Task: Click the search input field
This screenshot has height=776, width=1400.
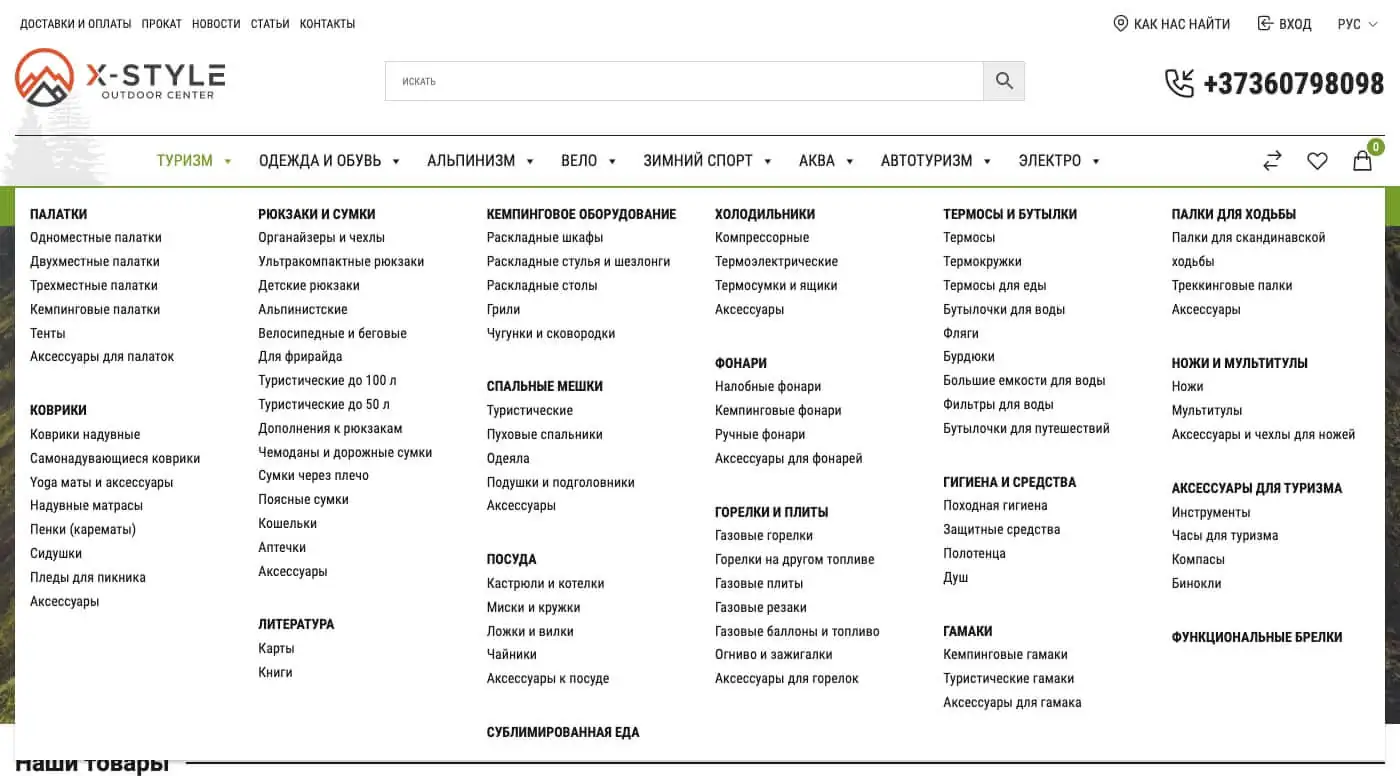Action: 685,81
